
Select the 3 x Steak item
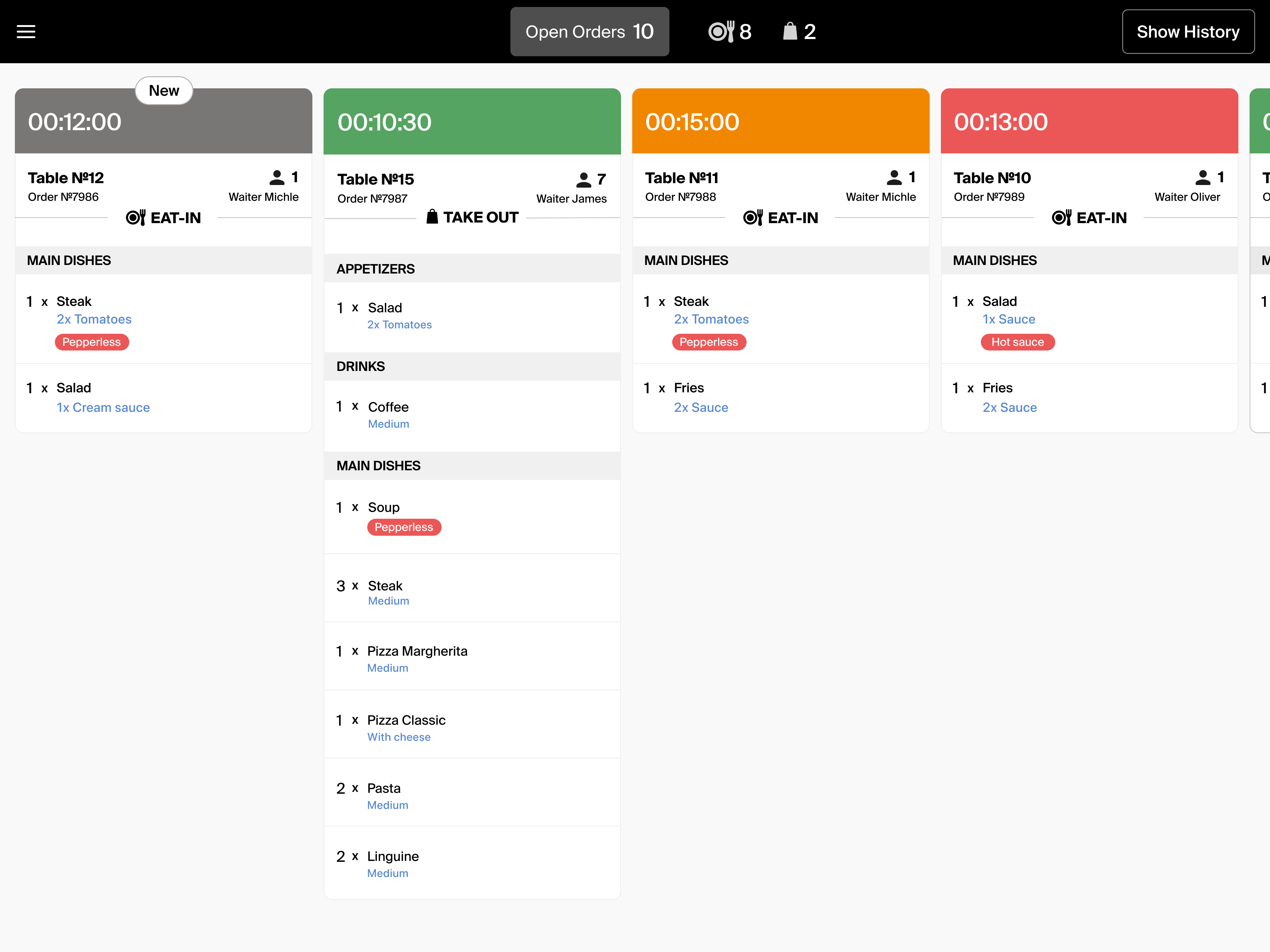472,588
